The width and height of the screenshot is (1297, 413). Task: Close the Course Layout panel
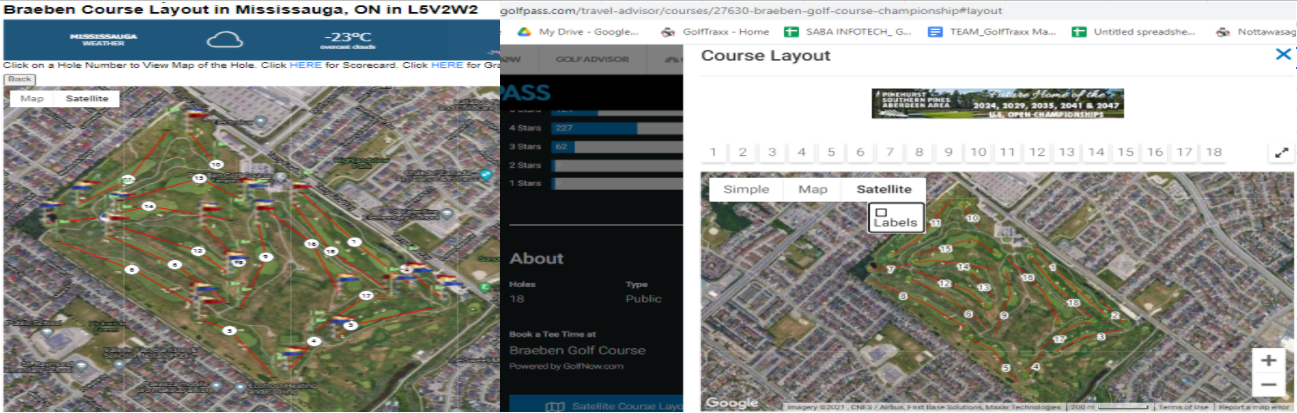coord(1283,54)
